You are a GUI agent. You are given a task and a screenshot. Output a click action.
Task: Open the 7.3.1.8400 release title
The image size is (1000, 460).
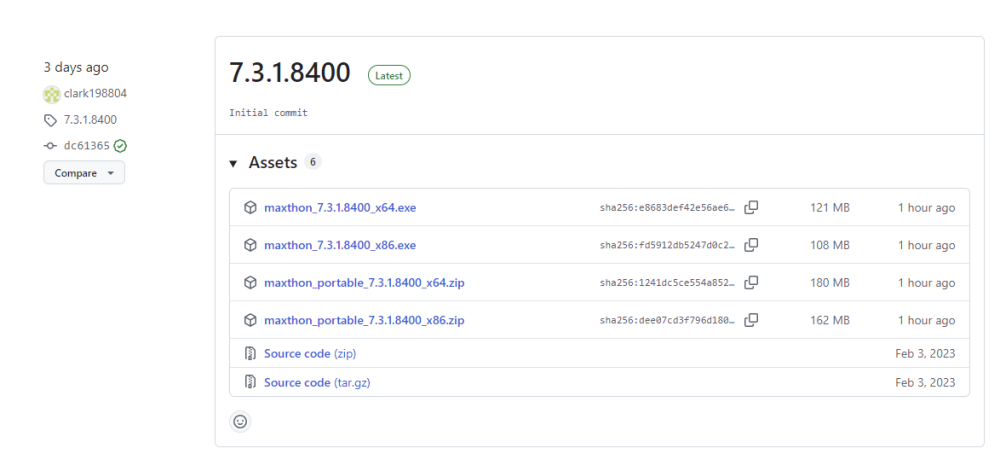pyautogui.click(x=290, y=73)
